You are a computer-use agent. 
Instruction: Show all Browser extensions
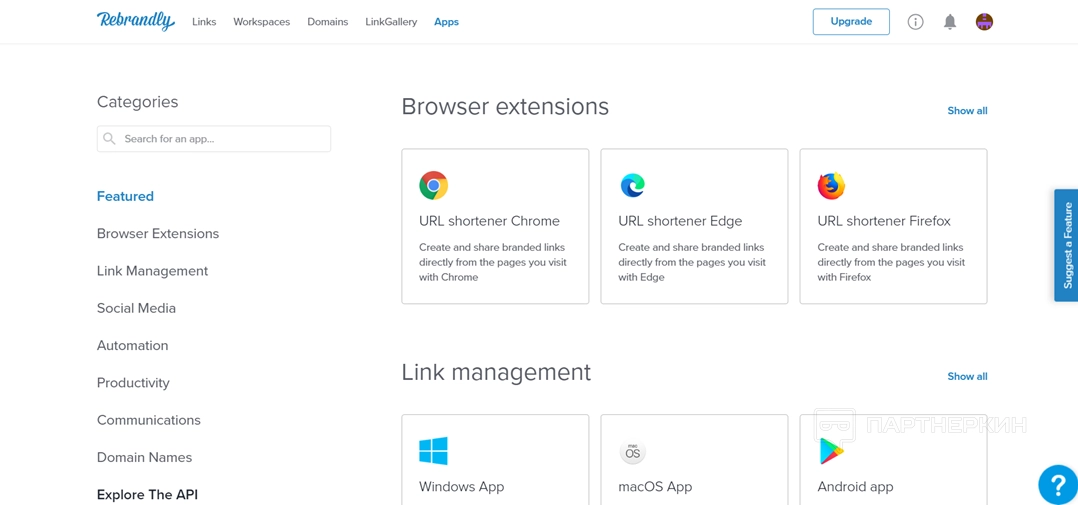coord(967,111)
